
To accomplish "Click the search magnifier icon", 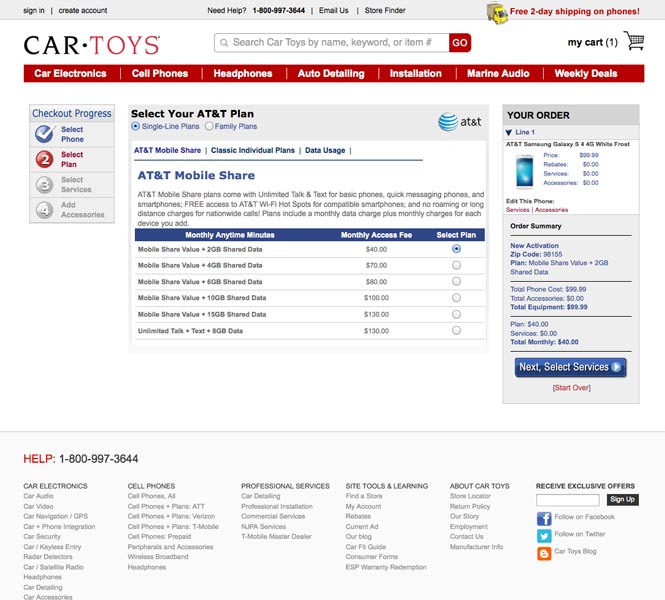I will tap(224, 43).
